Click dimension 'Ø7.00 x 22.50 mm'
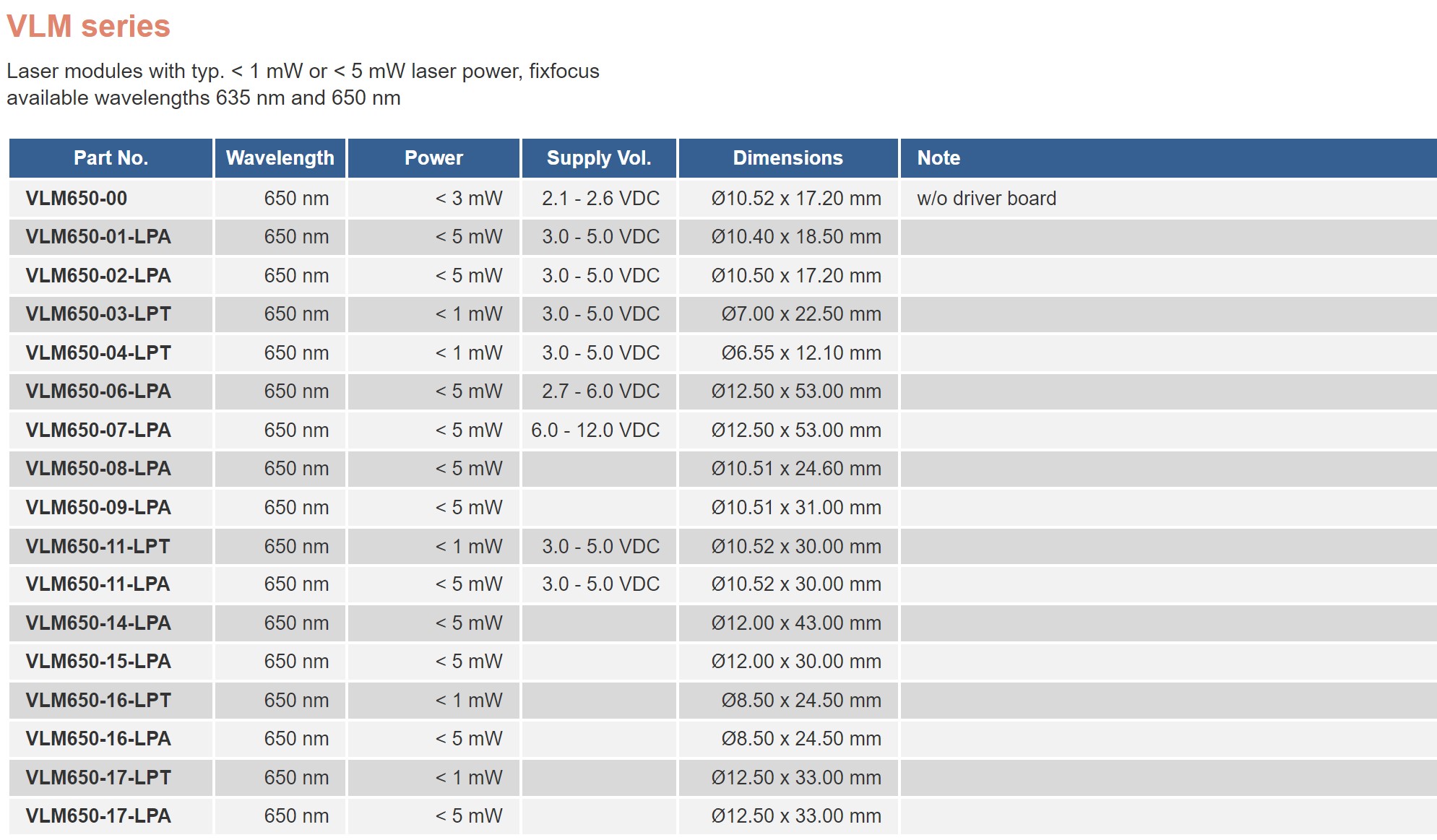Image resolution: width=1437 pixels, height=840 pixels. 801,314
